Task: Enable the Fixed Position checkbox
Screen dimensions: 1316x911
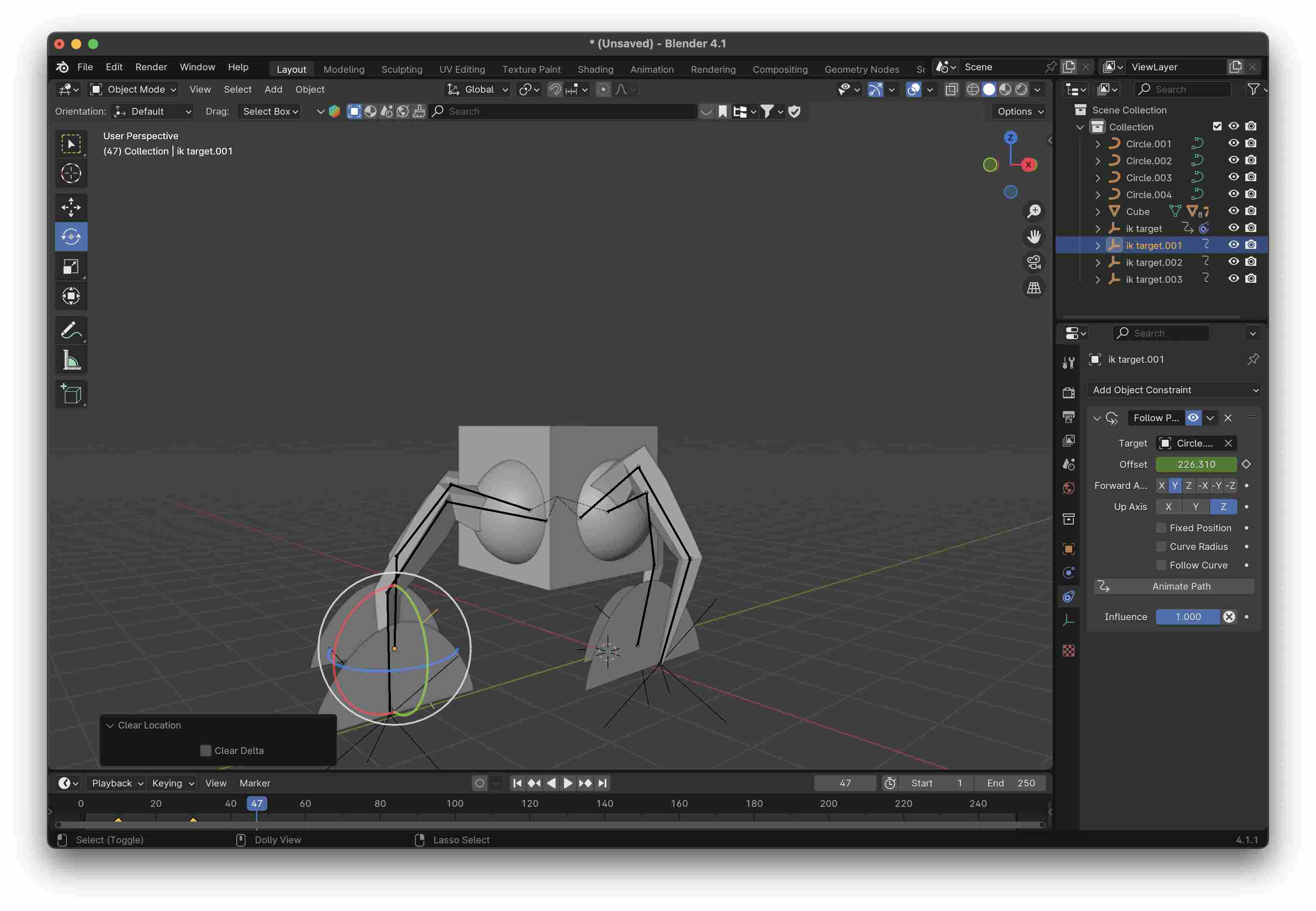Action: pyautogui.click(x=1161, y=528)
